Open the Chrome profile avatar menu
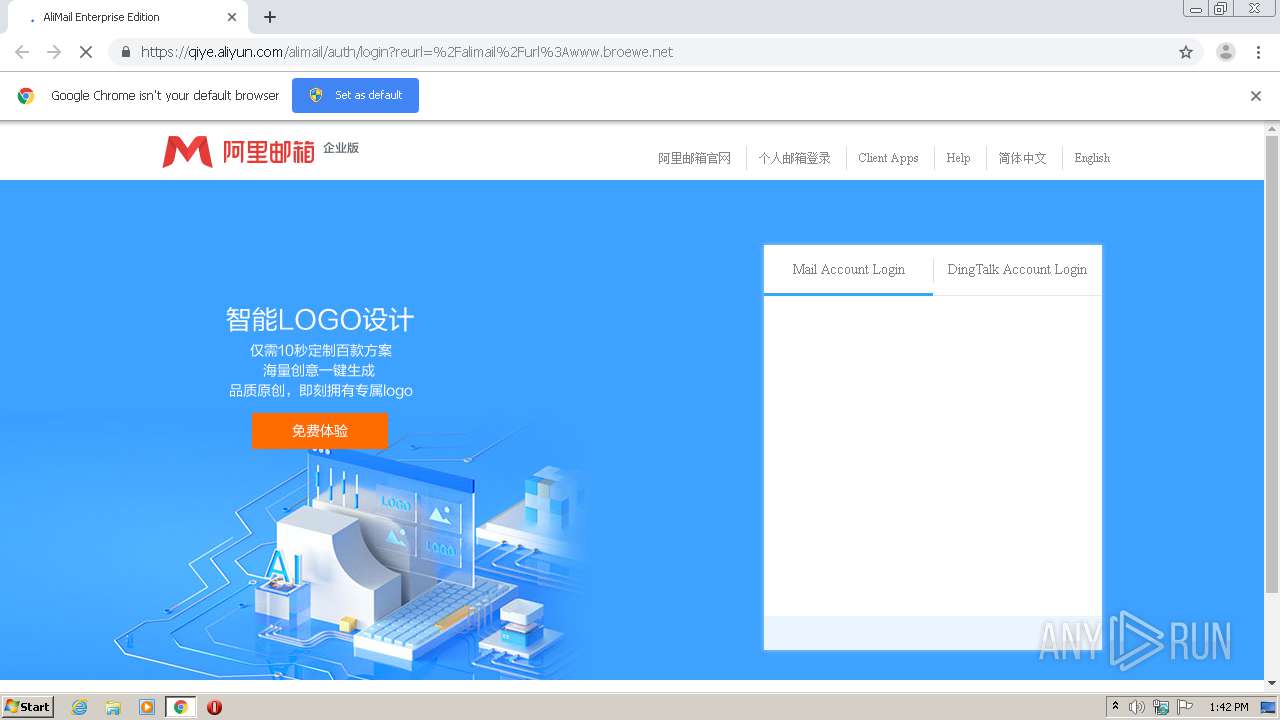The image size is (1280, 720). pos(1225,52)
